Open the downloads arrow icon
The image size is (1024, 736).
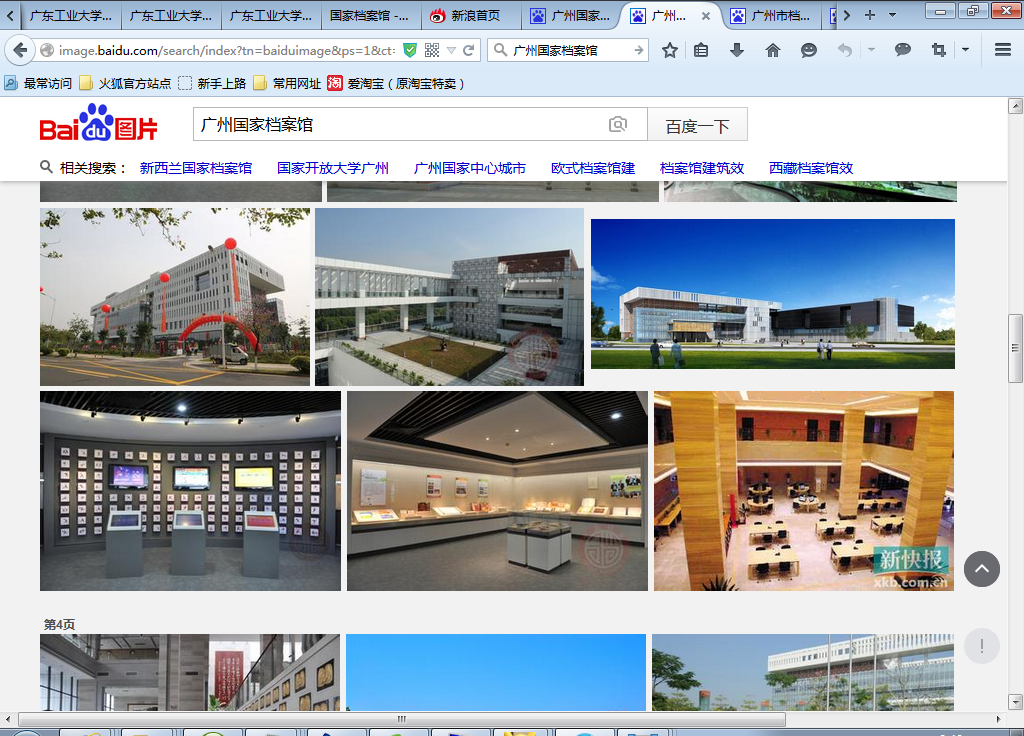[x=737, y=50]
